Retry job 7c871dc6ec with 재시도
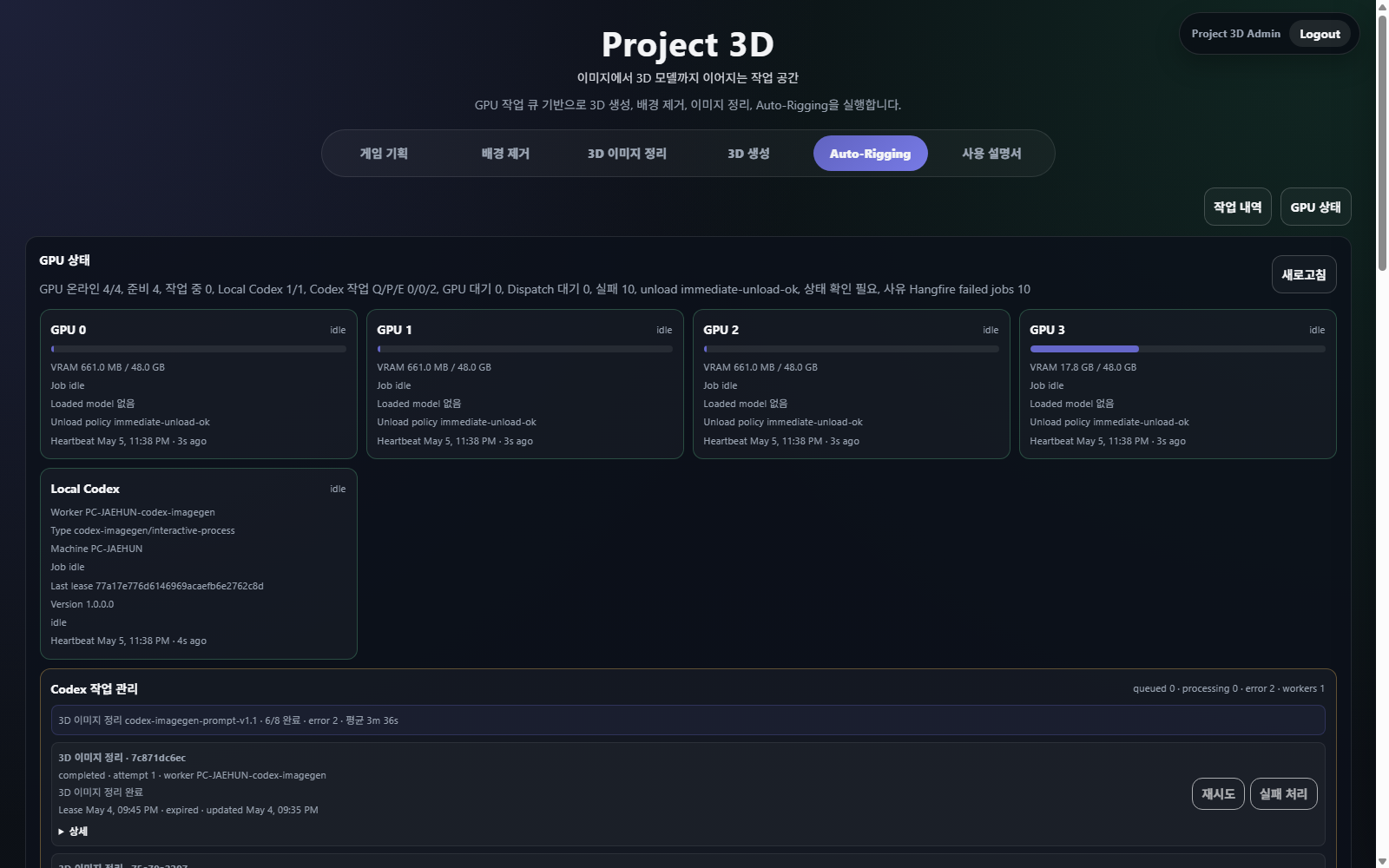 point(1218,794)
